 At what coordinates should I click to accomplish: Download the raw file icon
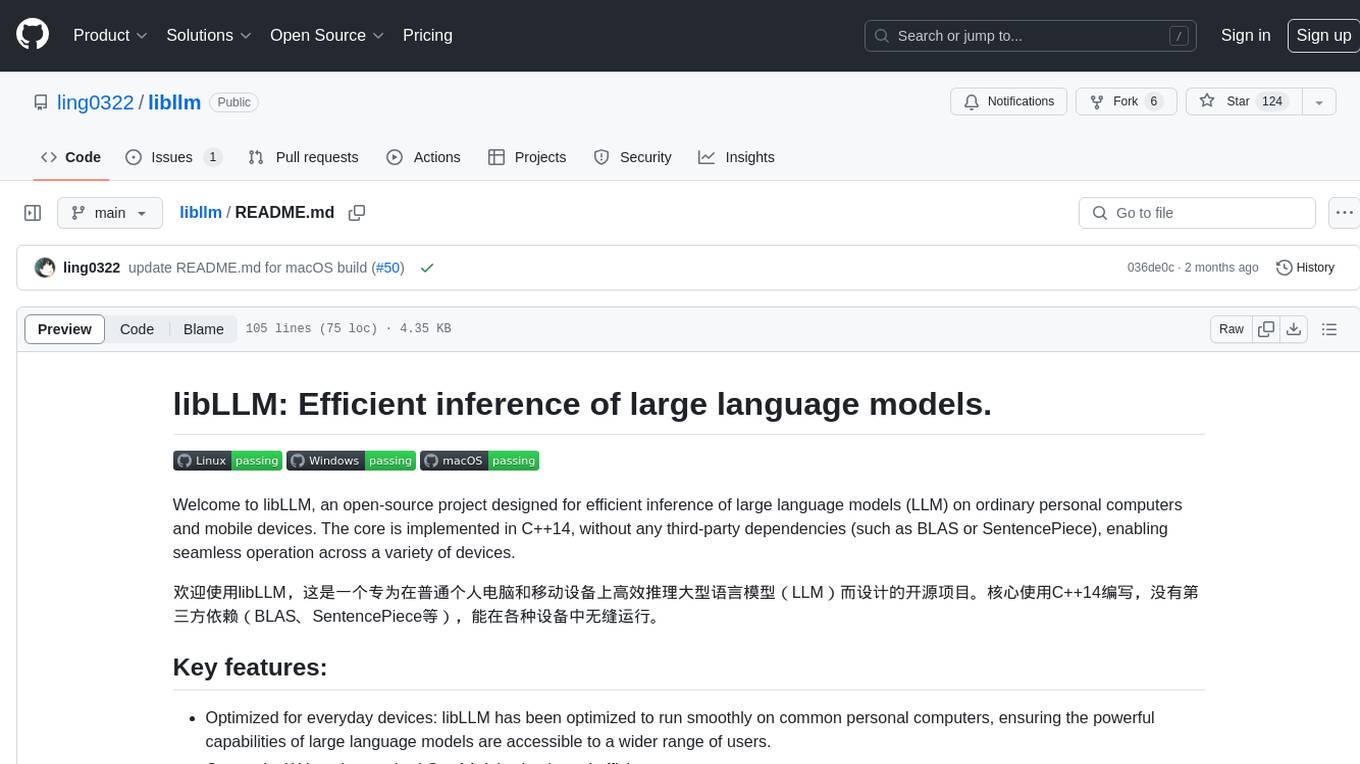(x=1293, y=329)
